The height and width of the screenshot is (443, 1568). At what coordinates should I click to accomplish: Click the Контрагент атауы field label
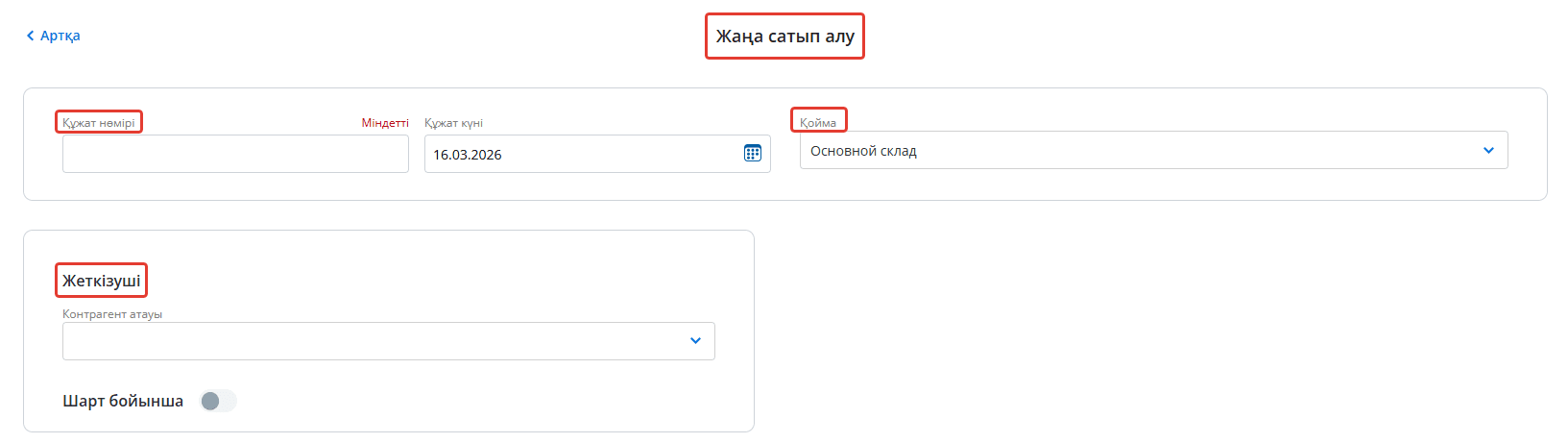pos(112,314)
